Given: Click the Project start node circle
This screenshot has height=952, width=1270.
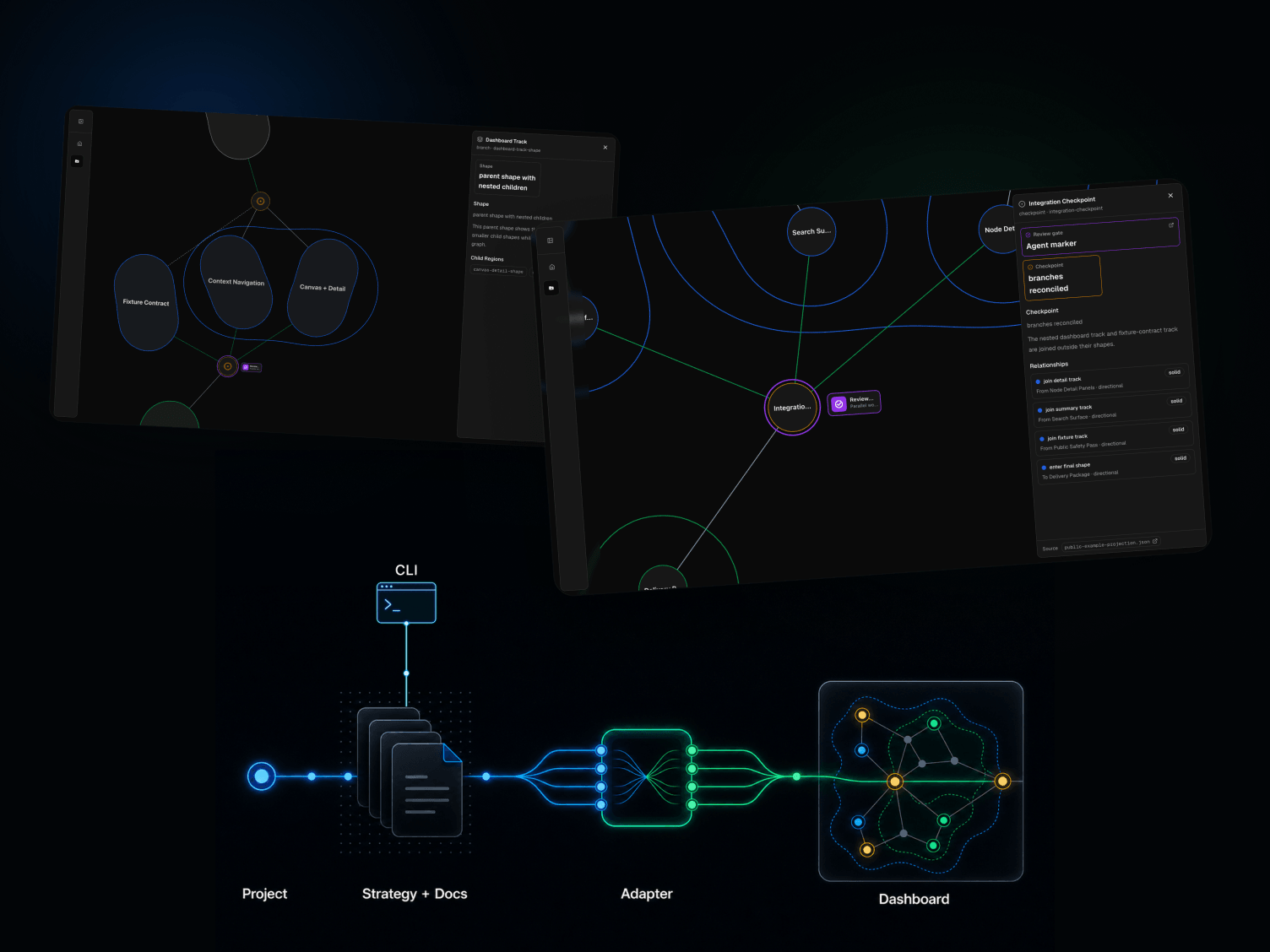Looking at the screenshot, I should (x=262, y=776).
